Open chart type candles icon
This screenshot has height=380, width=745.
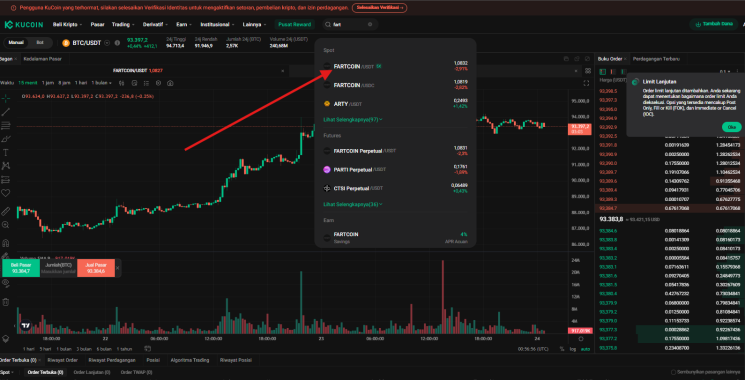pos(122,83)
